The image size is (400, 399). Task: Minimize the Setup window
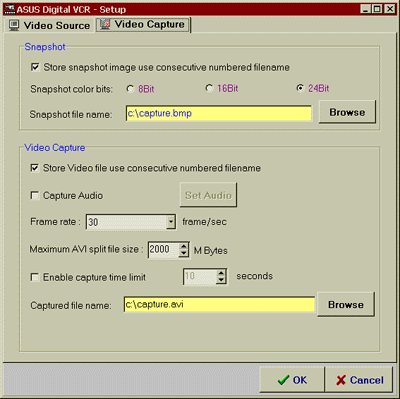(x=365, y=9)
